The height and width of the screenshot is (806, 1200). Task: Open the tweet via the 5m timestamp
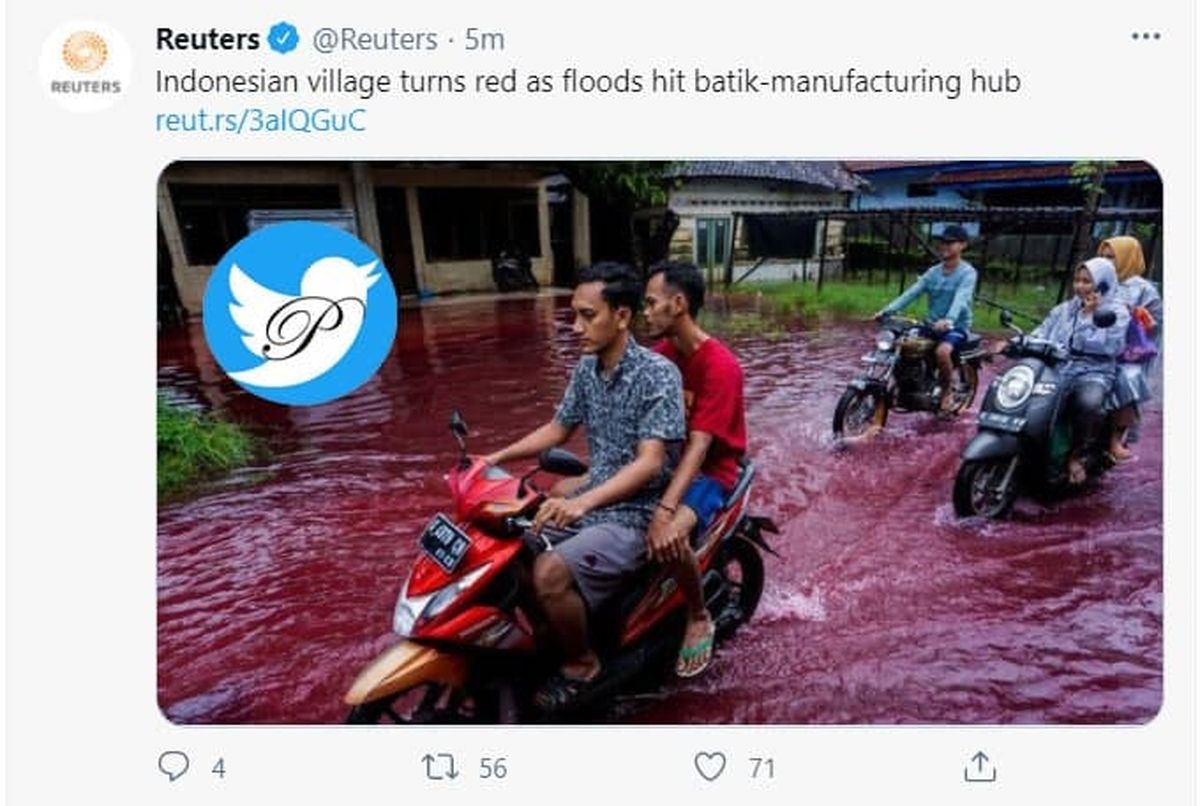[484, 40]
